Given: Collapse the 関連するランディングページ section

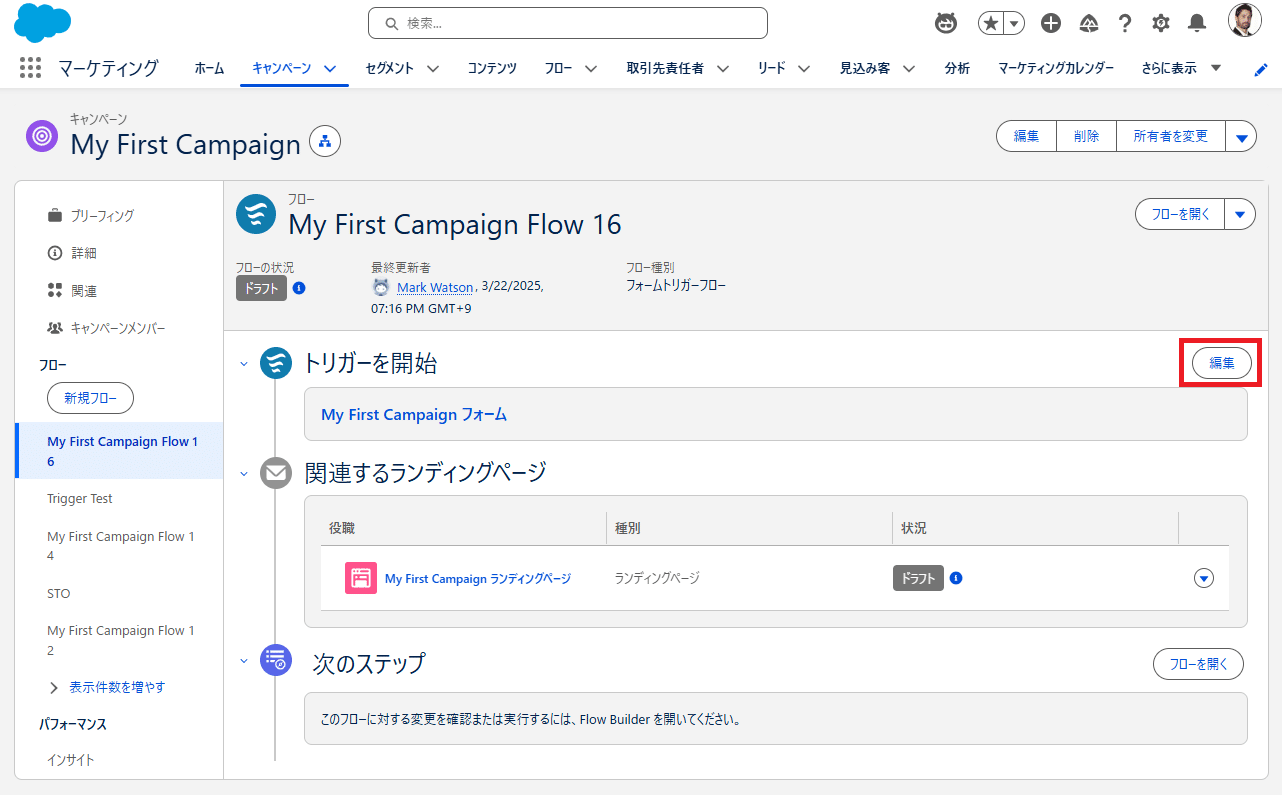Looking at the screenshot, I should click(243, 473).
